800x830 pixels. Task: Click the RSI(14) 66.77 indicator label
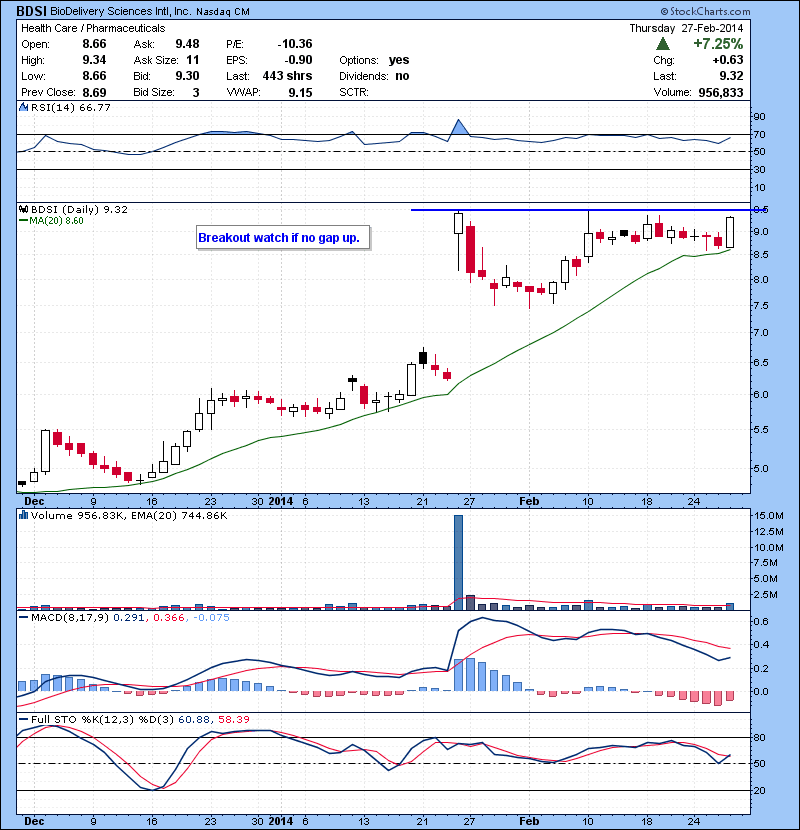click(70, 107)
